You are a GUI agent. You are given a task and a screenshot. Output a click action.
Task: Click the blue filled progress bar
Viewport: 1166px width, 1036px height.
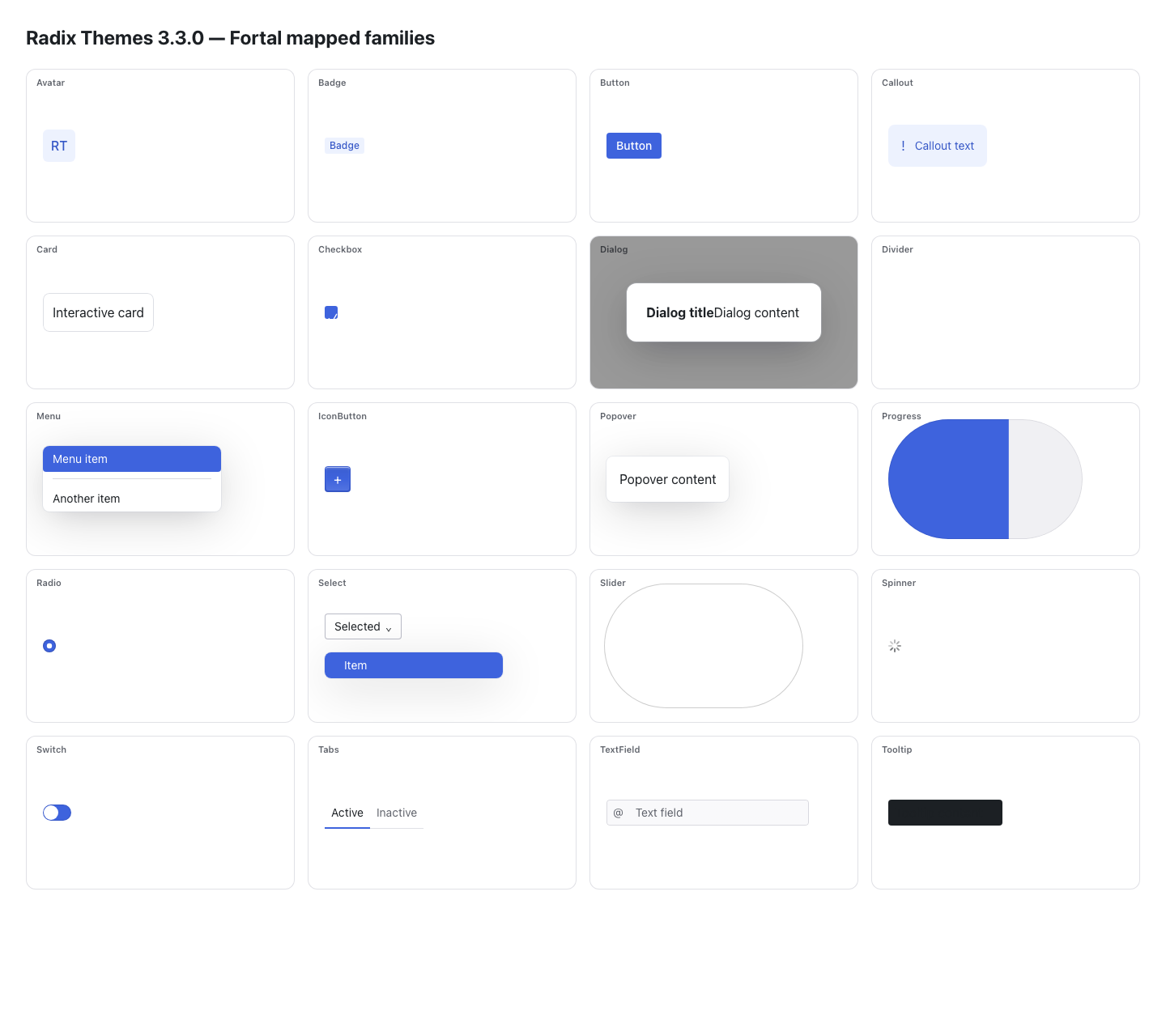(948, 479)
